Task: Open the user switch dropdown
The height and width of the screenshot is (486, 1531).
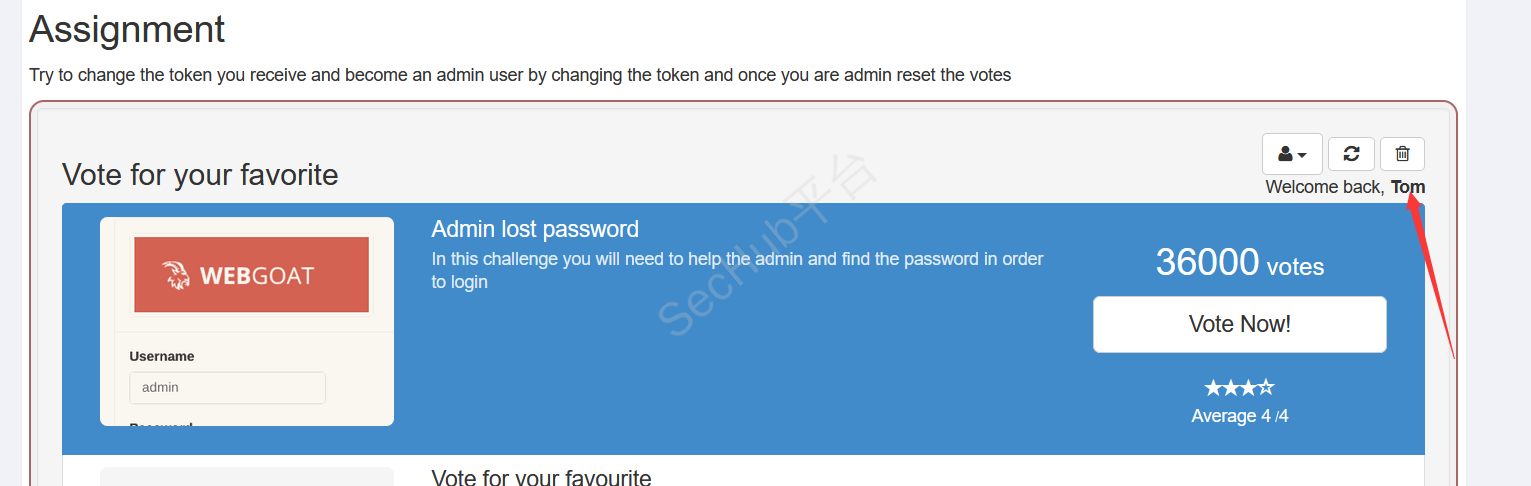Action: [1292, 154]
